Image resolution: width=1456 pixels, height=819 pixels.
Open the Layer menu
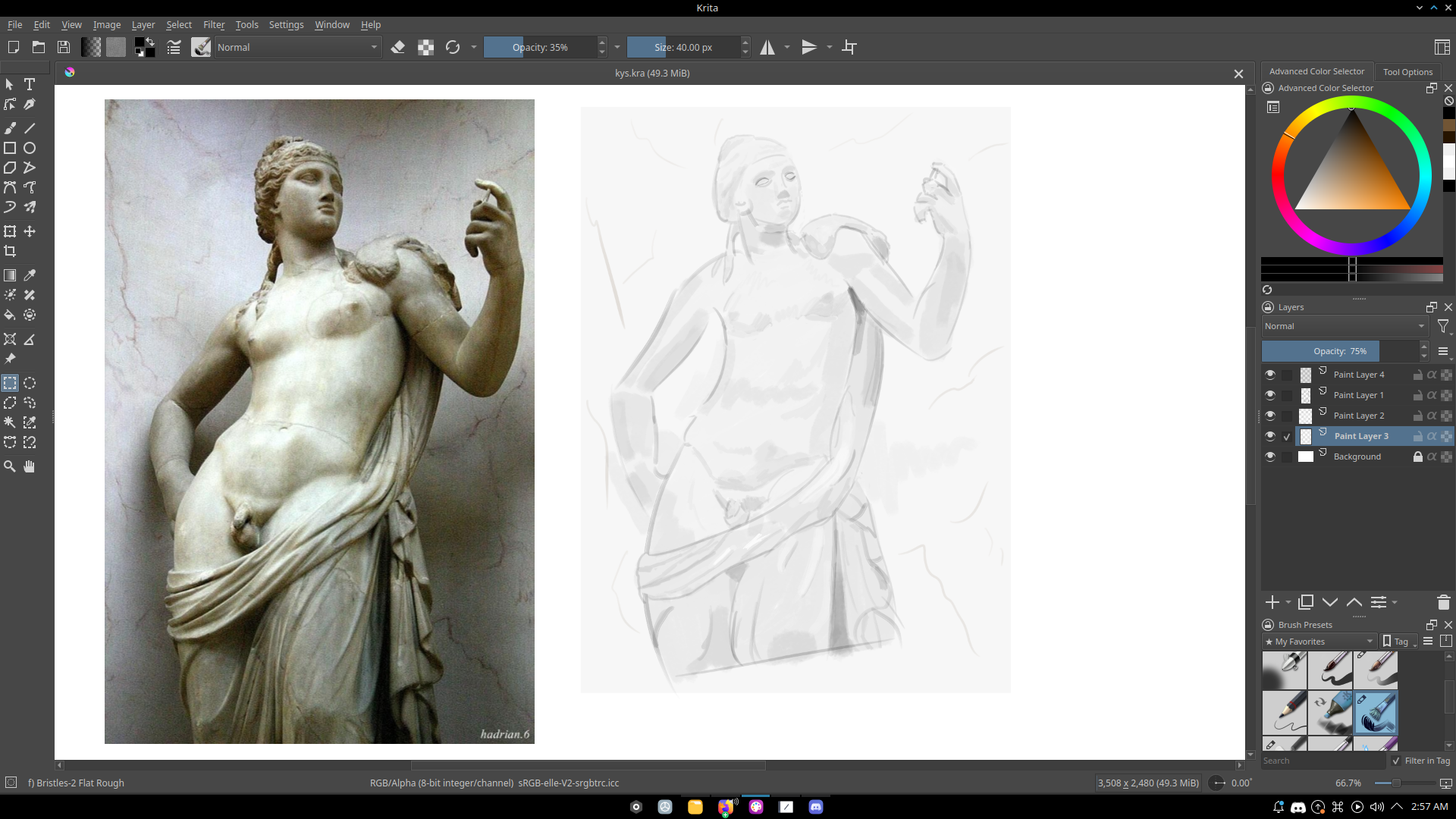tap(143, 24)
